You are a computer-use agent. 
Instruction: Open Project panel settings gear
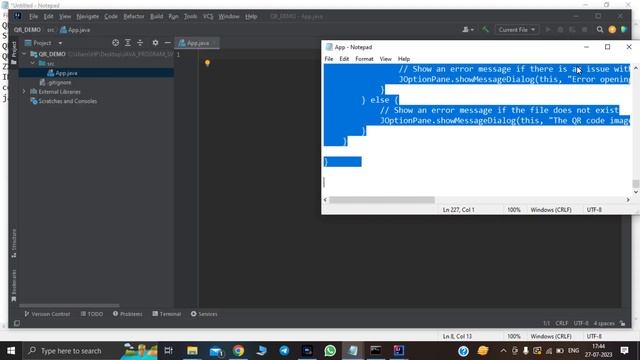(x=155, y=43)
